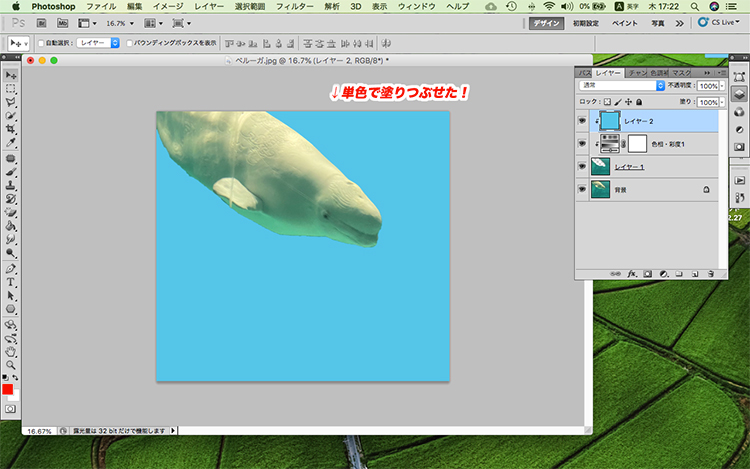
Task: Click the add layer style fx icon
Action: click(x=632, y=273)
